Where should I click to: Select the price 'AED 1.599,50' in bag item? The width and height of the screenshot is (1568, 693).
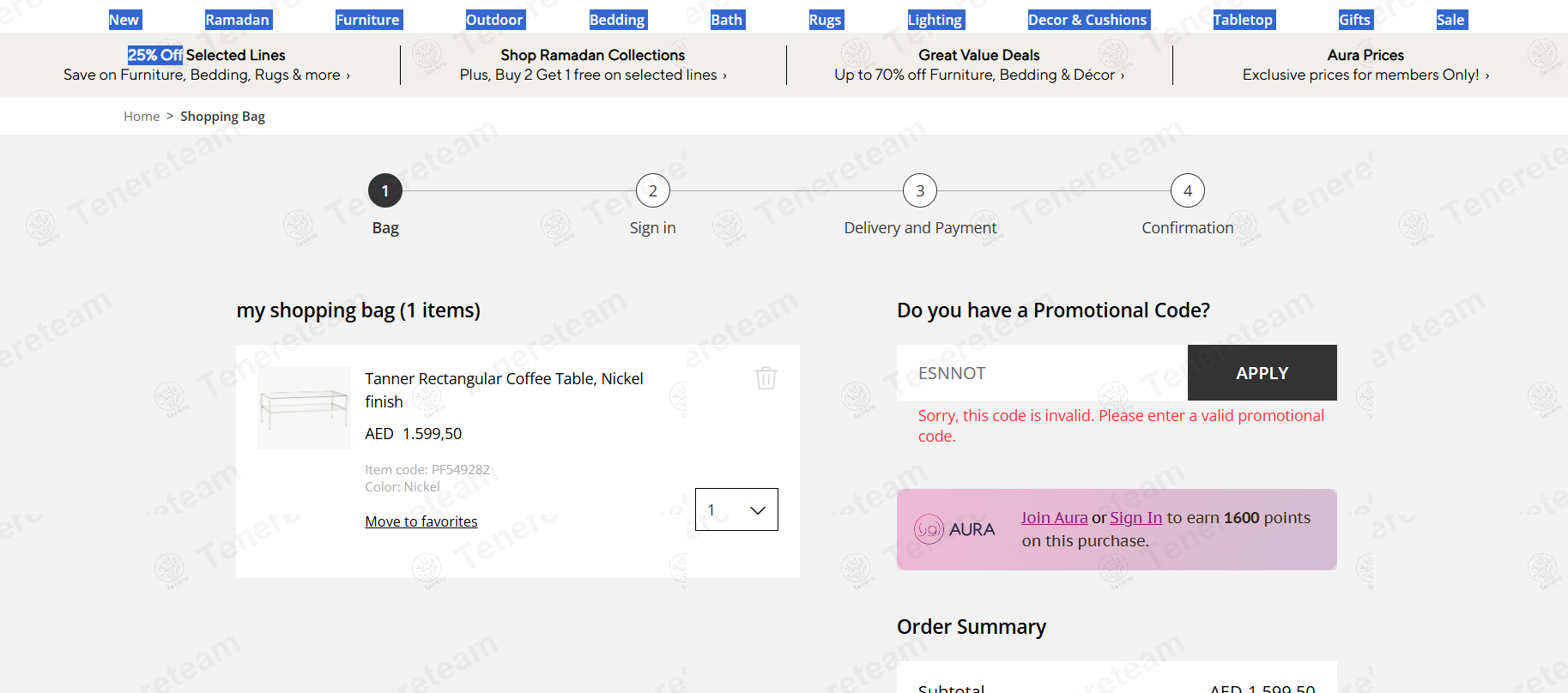click(x=414, y=434)
